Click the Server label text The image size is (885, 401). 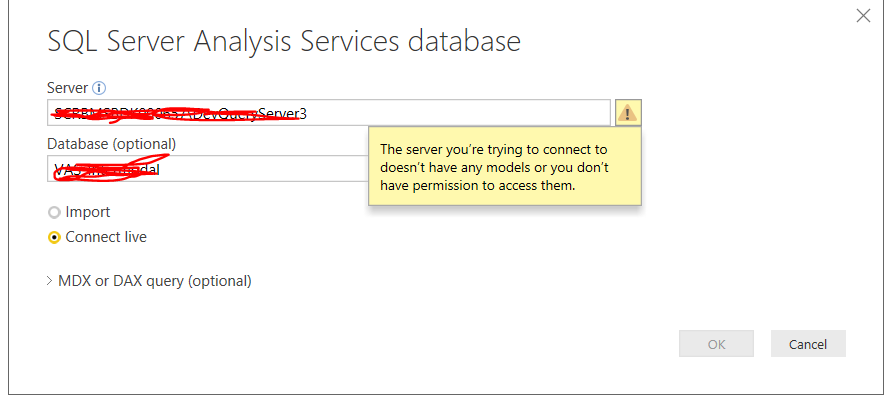coord(68,88)
